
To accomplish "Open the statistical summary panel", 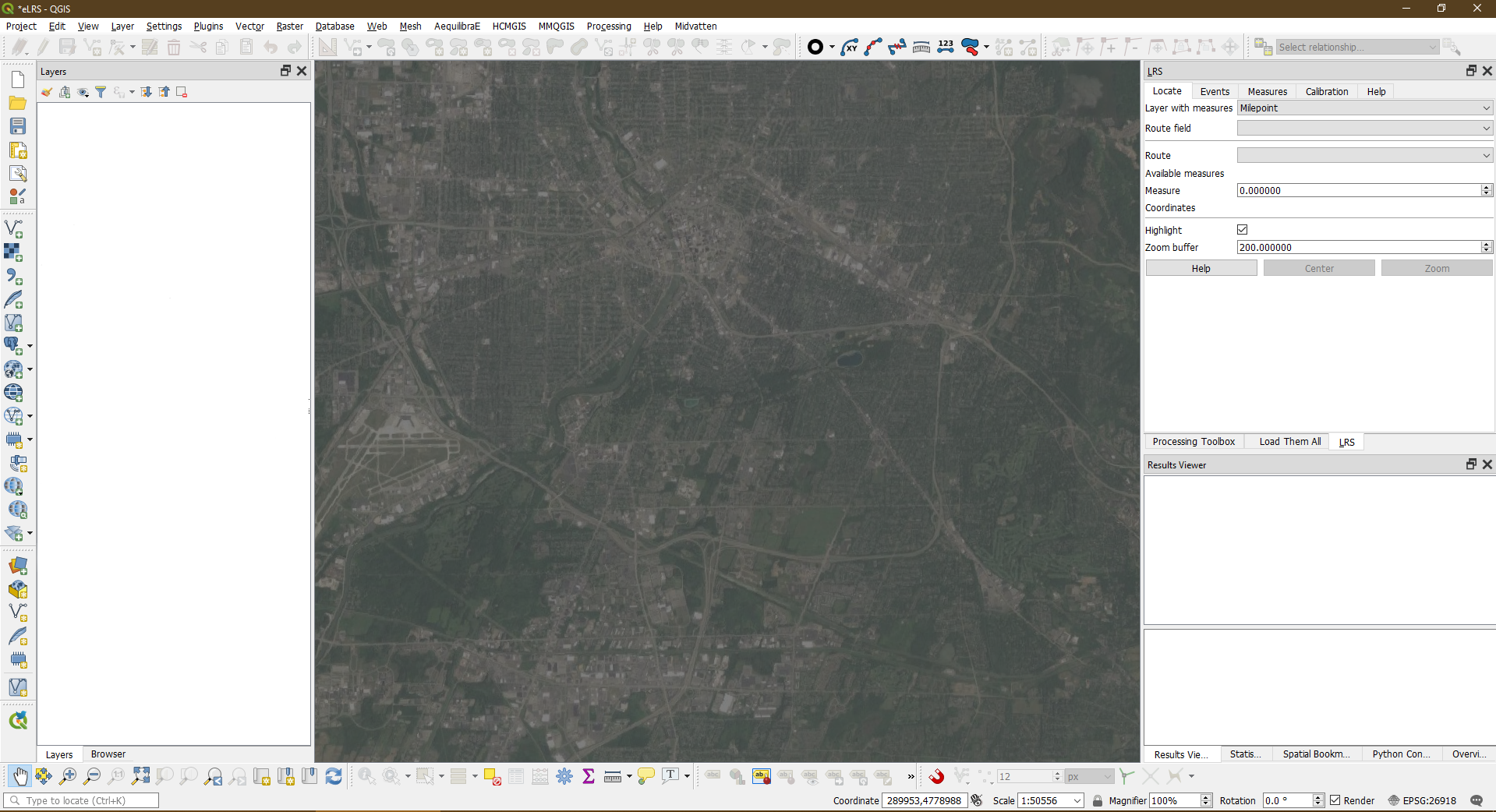I will (589, 776).
